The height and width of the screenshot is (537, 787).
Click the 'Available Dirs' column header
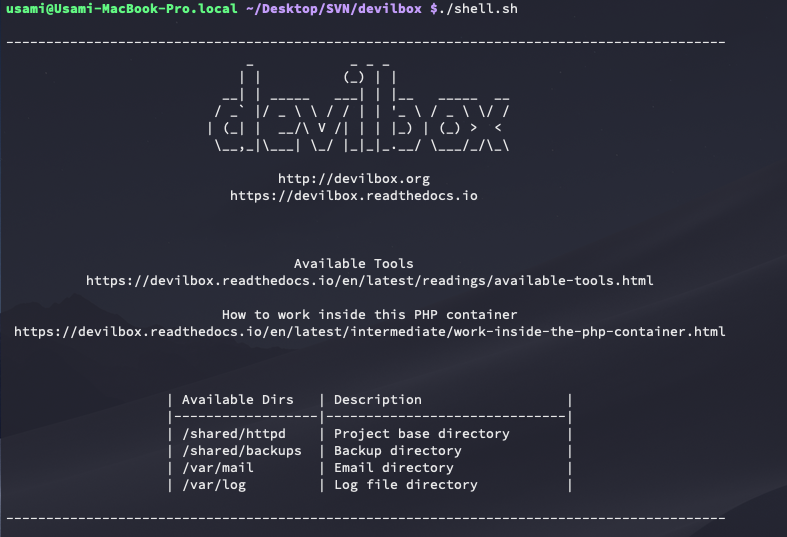point(237,399)
